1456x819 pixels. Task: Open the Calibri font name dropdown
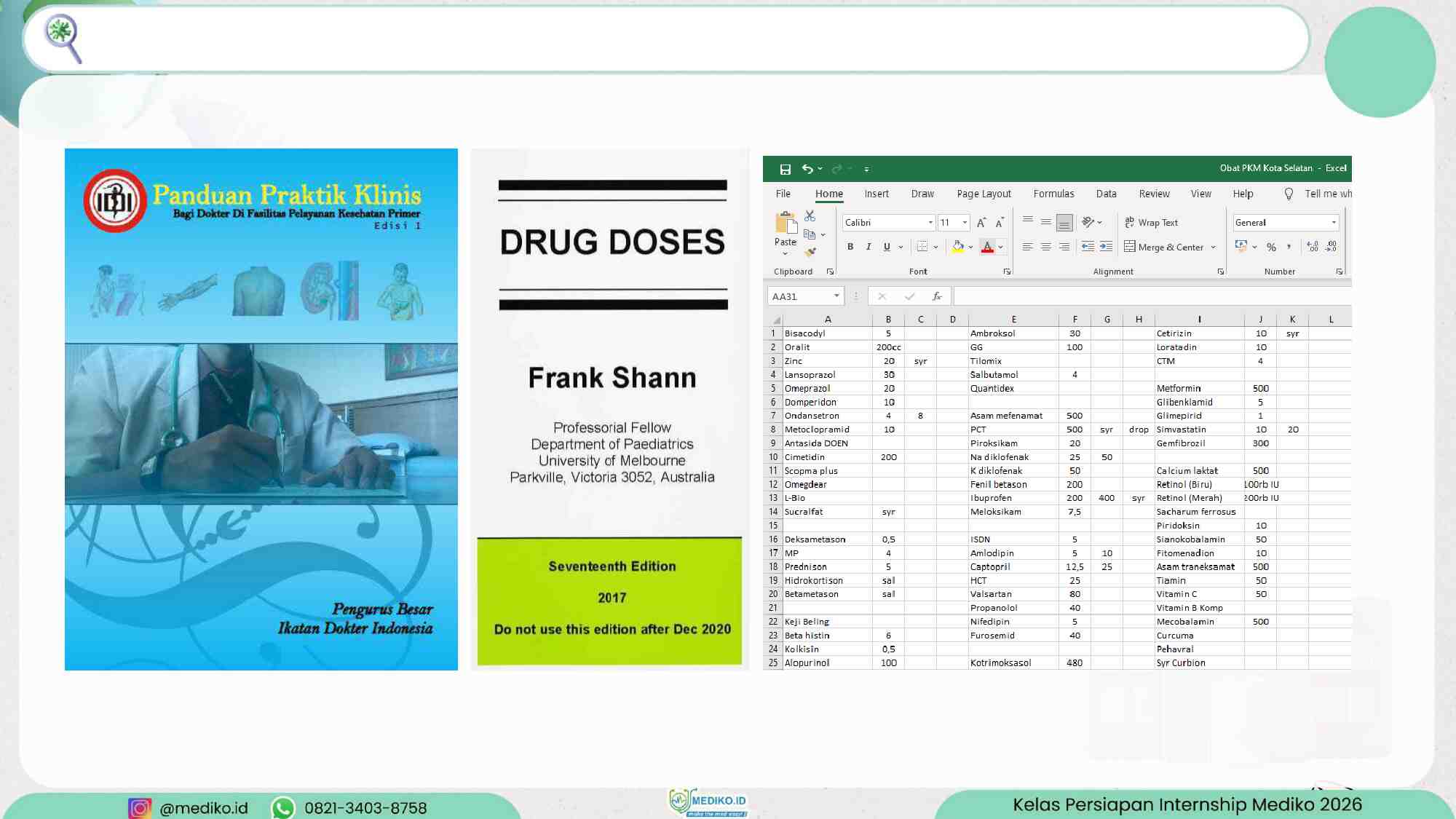click(930, 223)
